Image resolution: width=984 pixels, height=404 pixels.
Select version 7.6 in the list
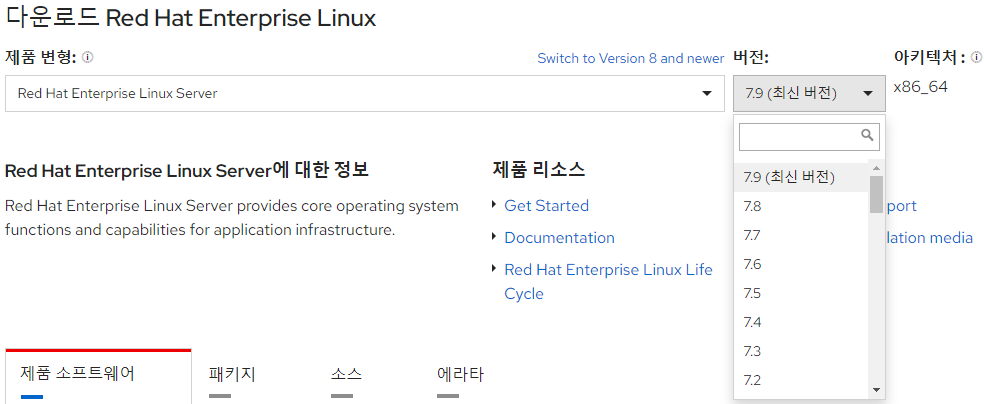coord(801,264)
